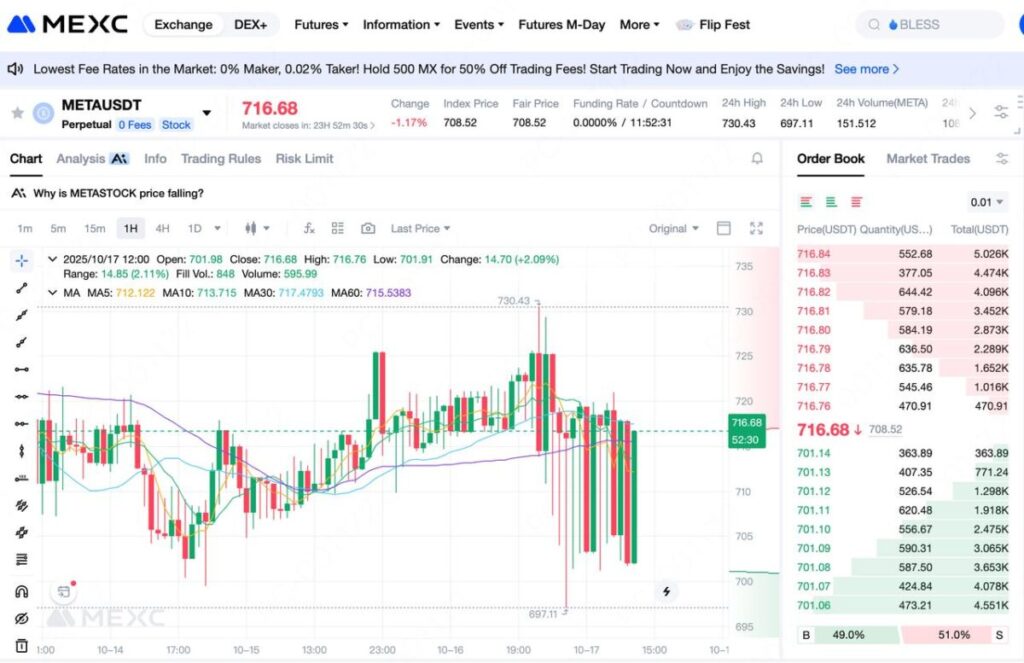Show only sell orders in order book
The image size is (1024, 663).
pyautogui.click(x=856, y=202)
